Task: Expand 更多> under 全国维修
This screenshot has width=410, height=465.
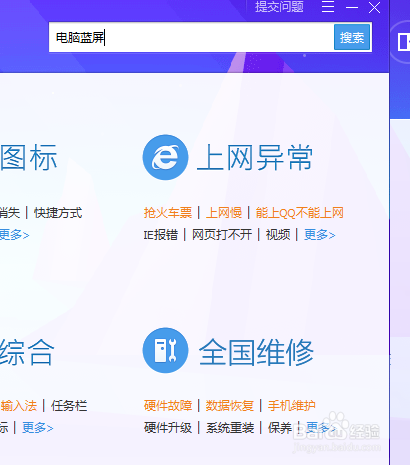Action: [321, 427]
